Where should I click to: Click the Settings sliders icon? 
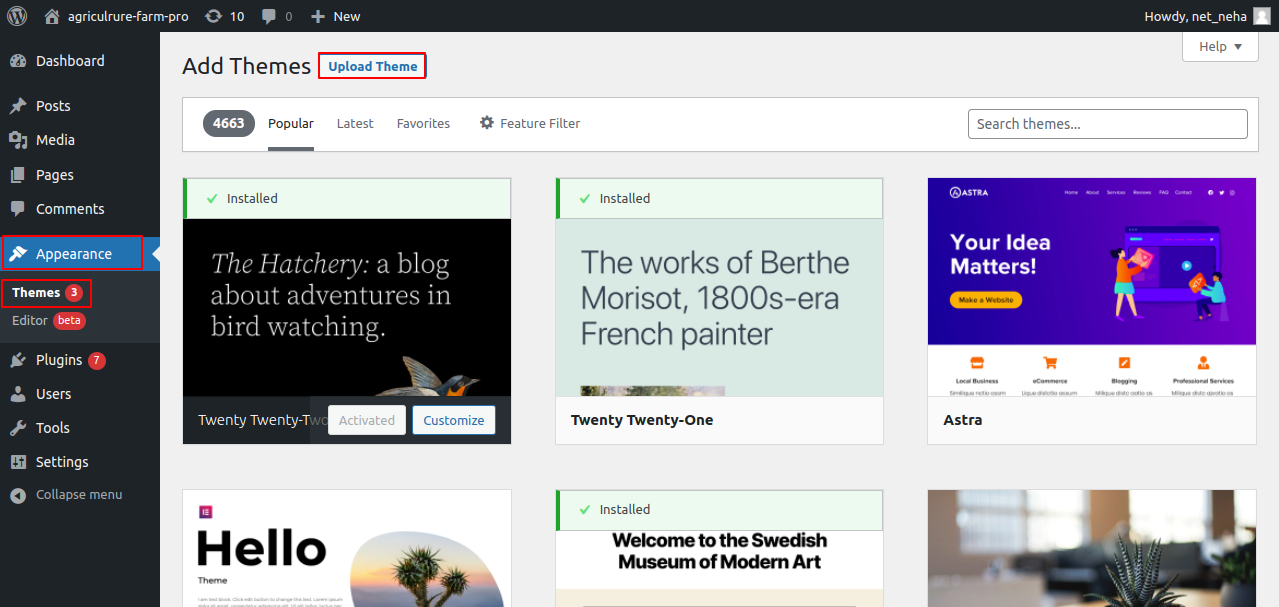coord(18,462)
